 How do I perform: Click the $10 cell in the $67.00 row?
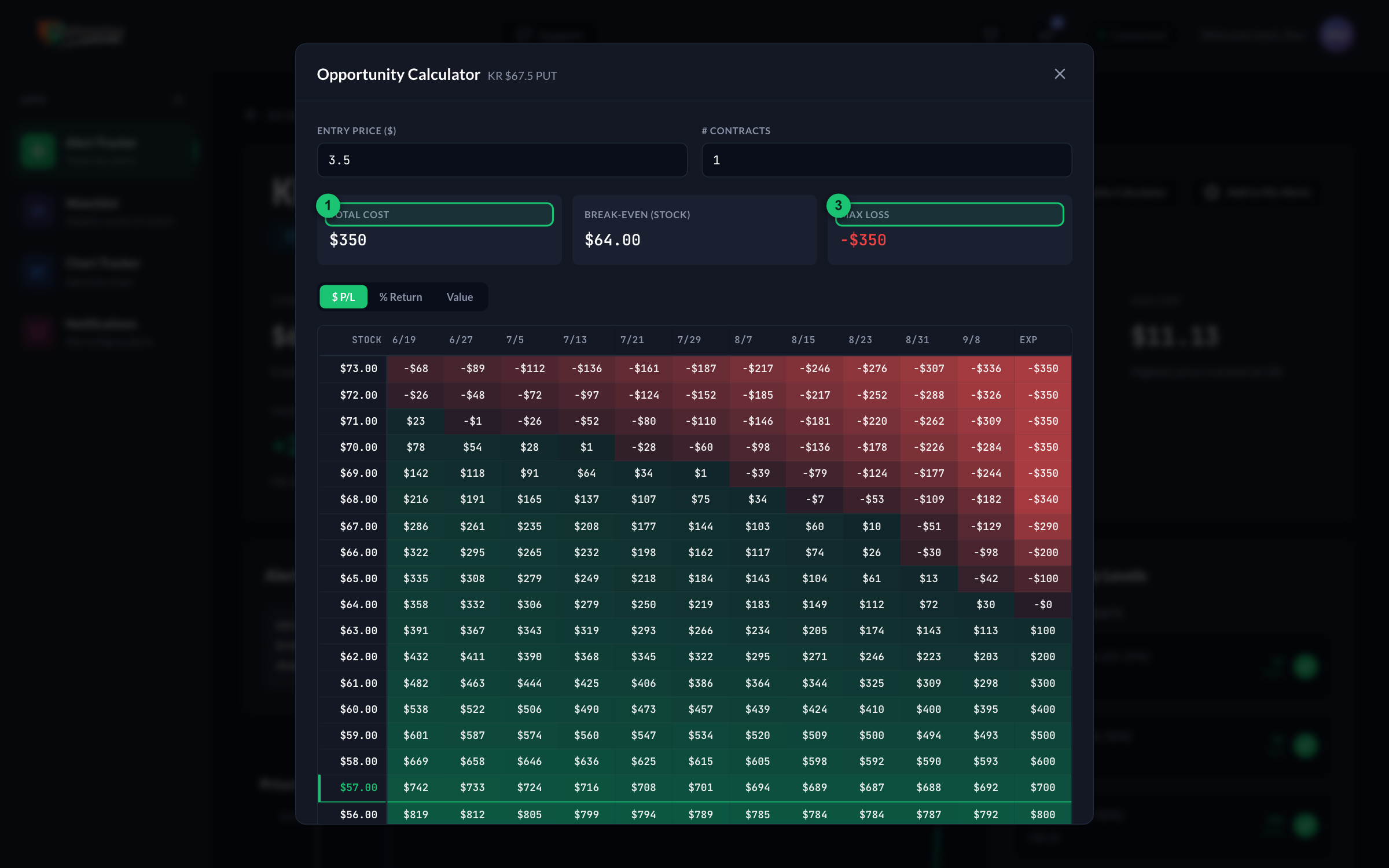coord(872,527)
